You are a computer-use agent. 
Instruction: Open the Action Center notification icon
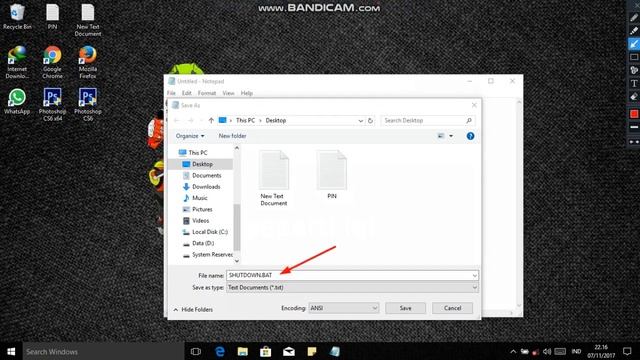(627, 351)
